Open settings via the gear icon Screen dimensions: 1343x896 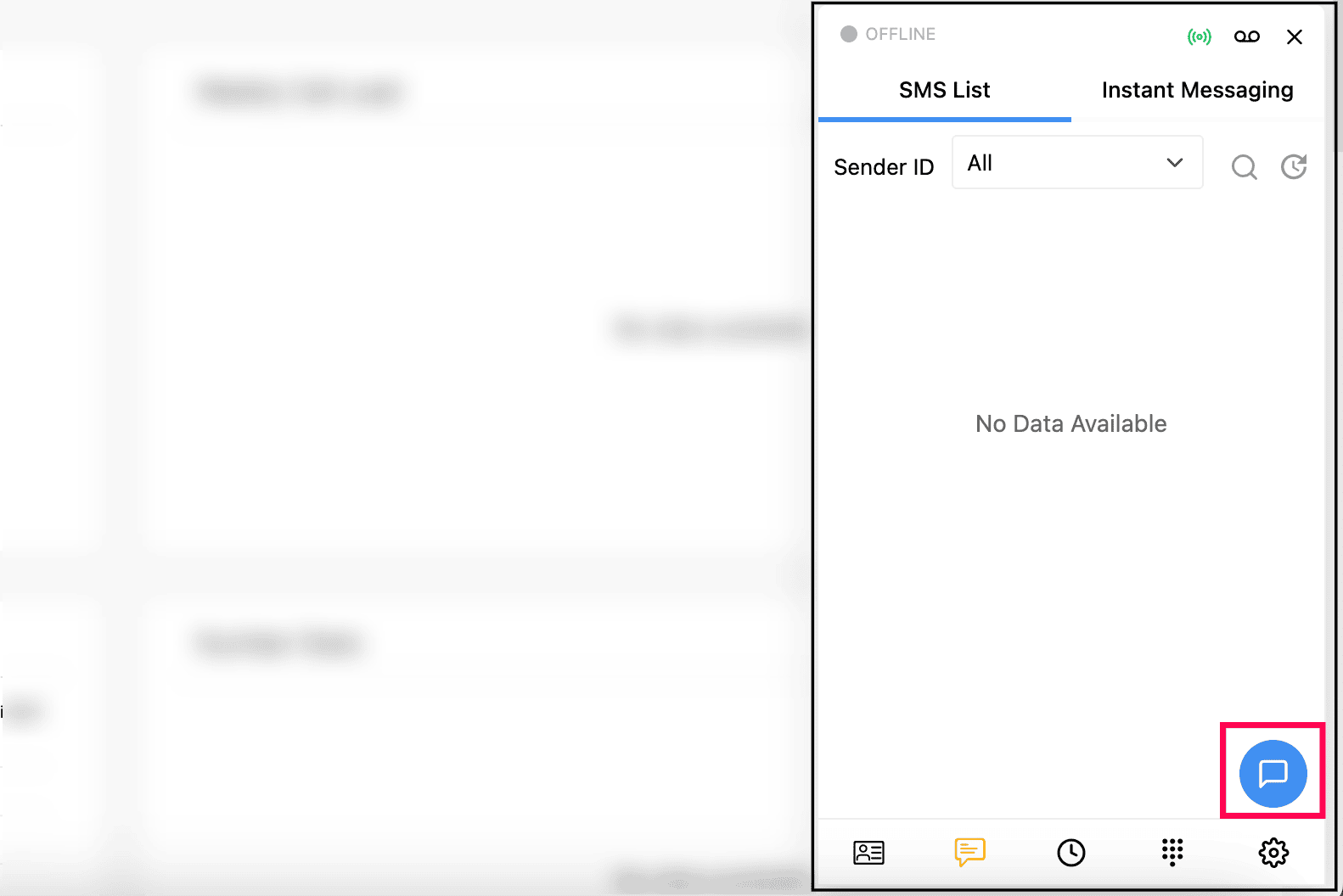(x=1273, y=852)
